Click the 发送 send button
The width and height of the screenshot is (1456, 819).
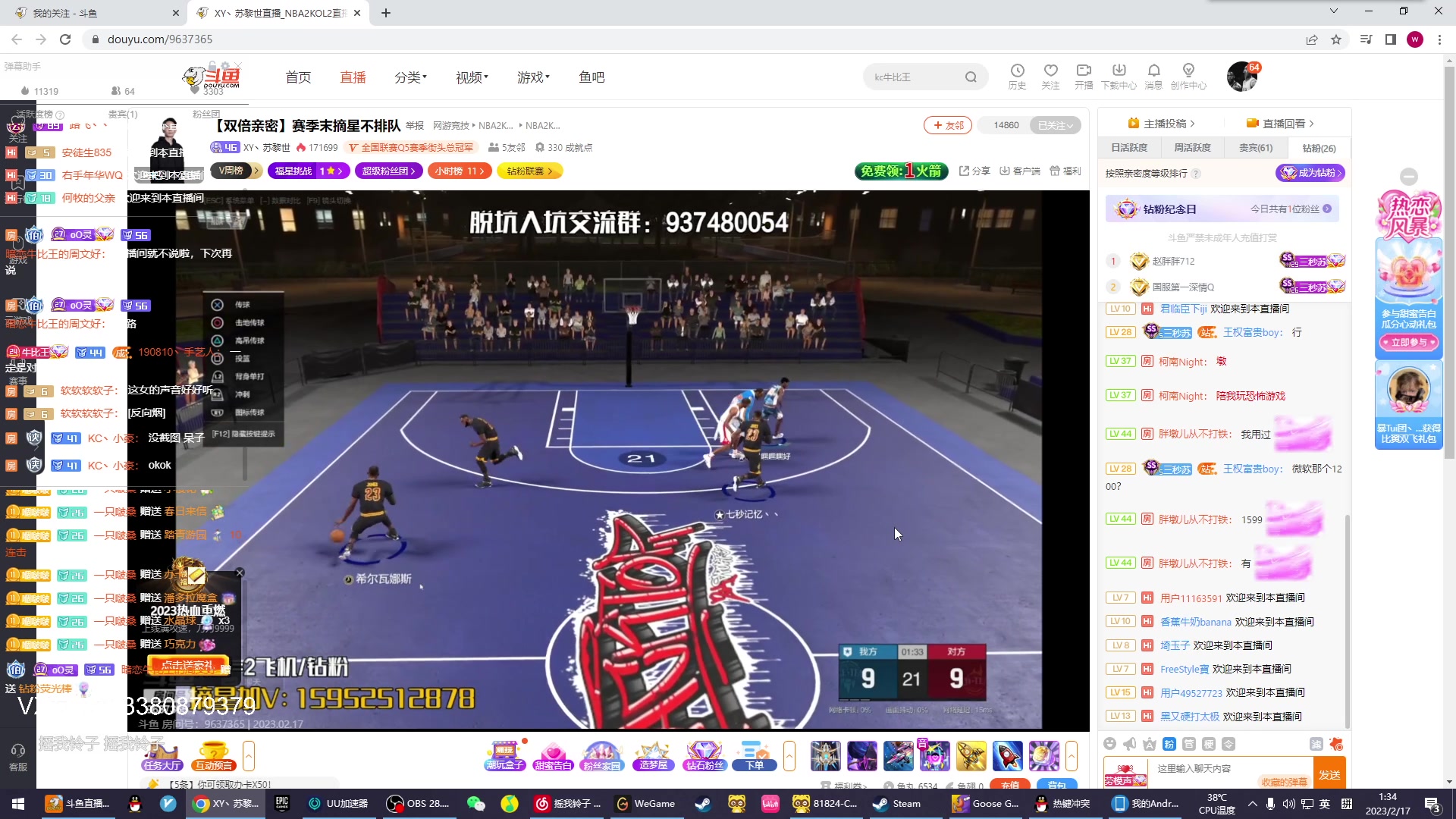coord(1329,773)
